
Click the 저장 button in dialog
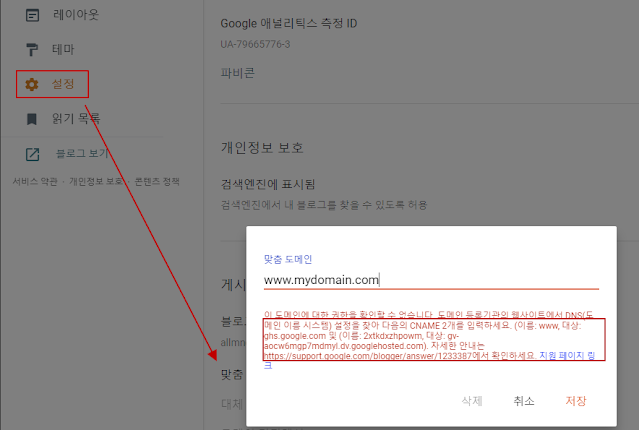(x=575, y=401)
